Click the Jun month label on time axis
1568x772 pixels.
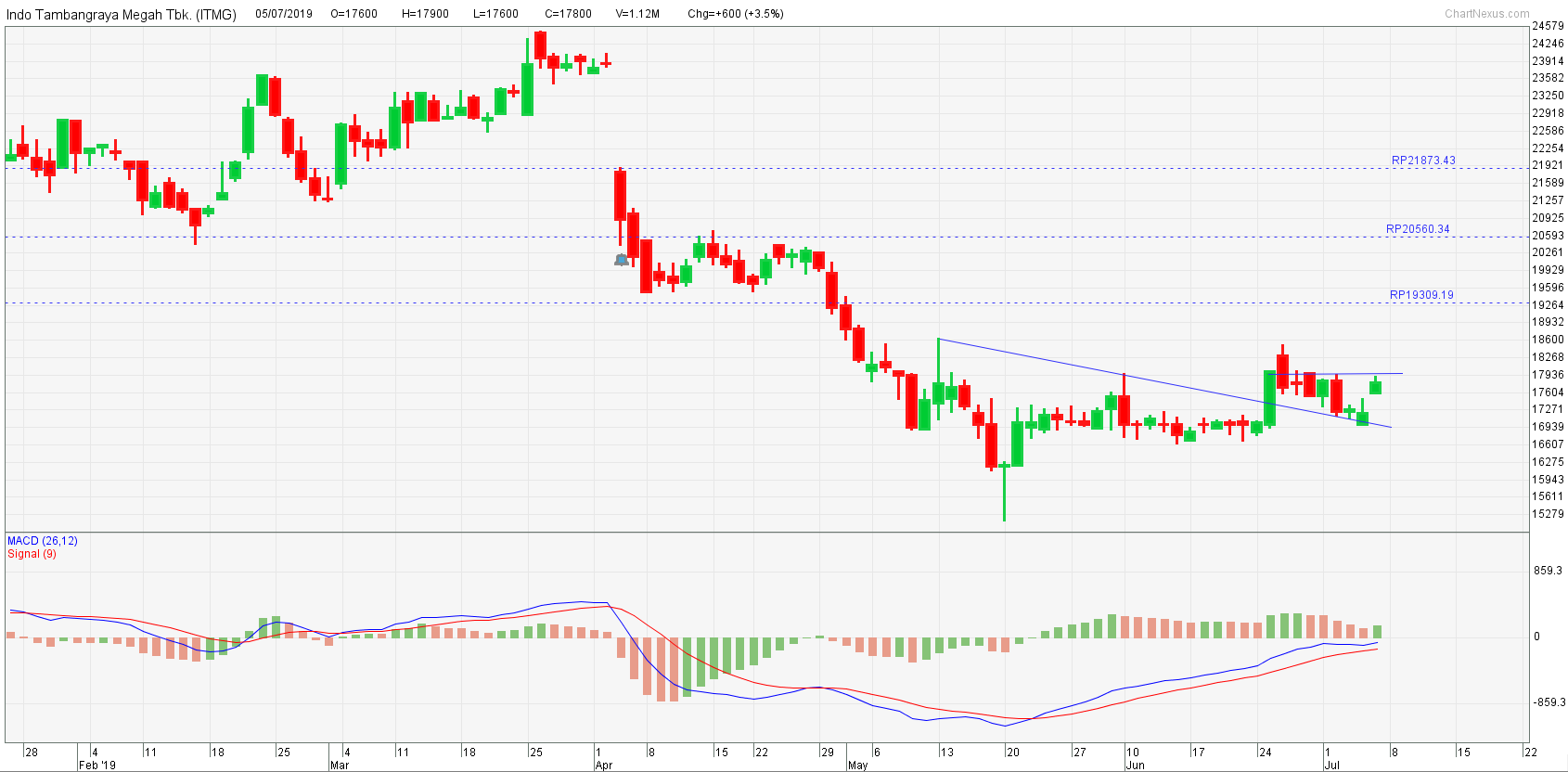pyautogui.click(x=1135, y=766)
